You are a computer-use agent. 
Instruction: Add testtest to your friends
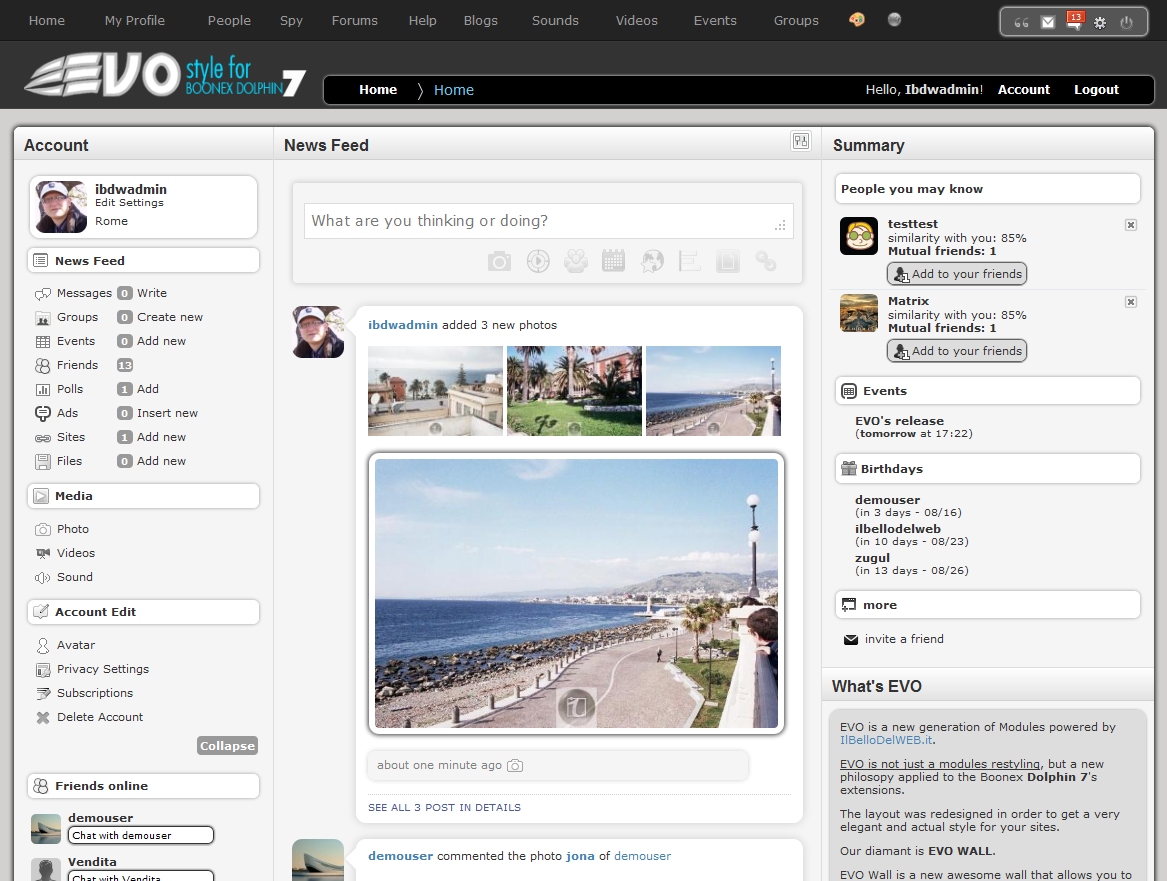coord(957,274)
